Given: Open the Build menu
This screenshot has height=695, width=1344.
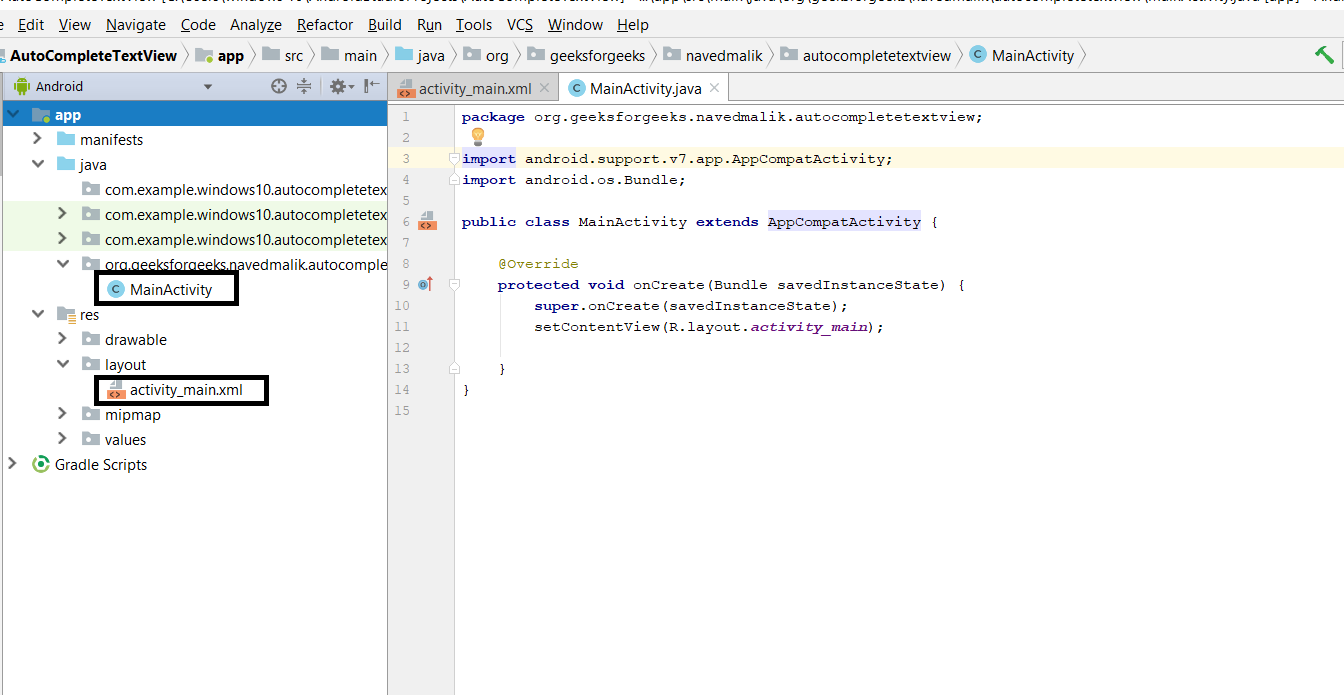Looking at the screenshot, I should coord(385,24).
